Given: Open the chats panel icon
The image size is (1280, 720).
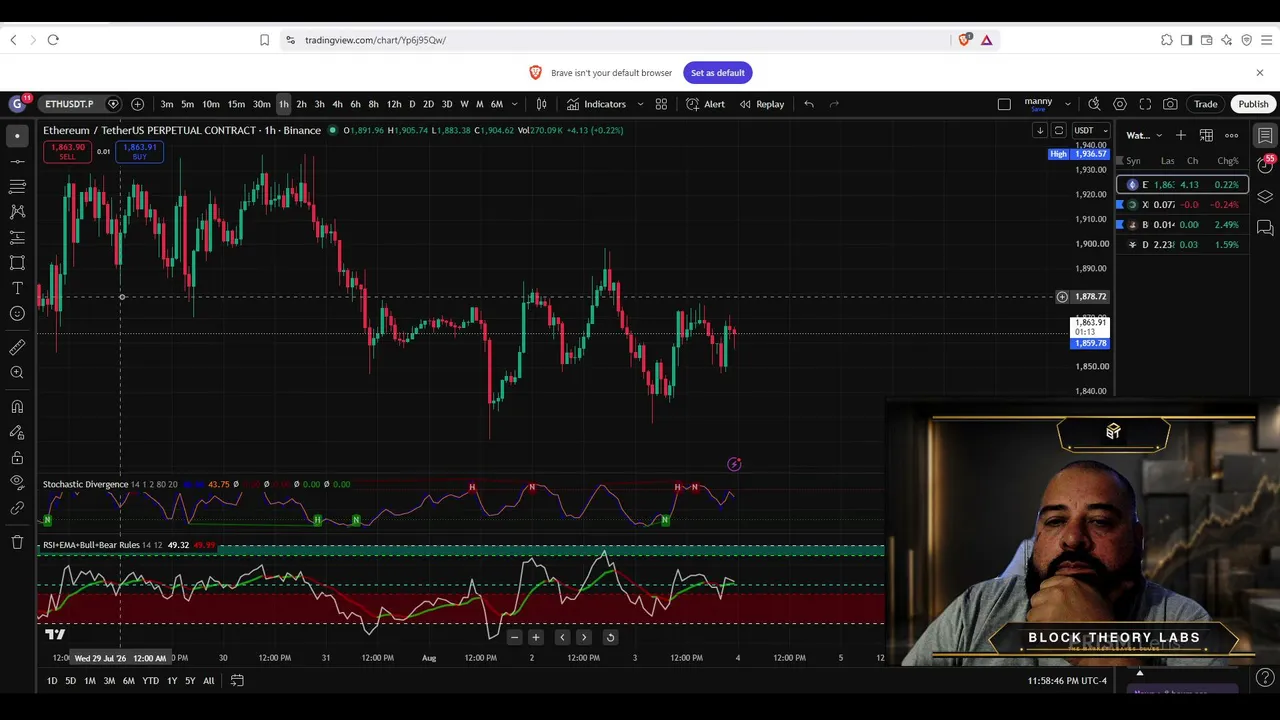Looking at the screenshot, I should tap(1265, 229).
